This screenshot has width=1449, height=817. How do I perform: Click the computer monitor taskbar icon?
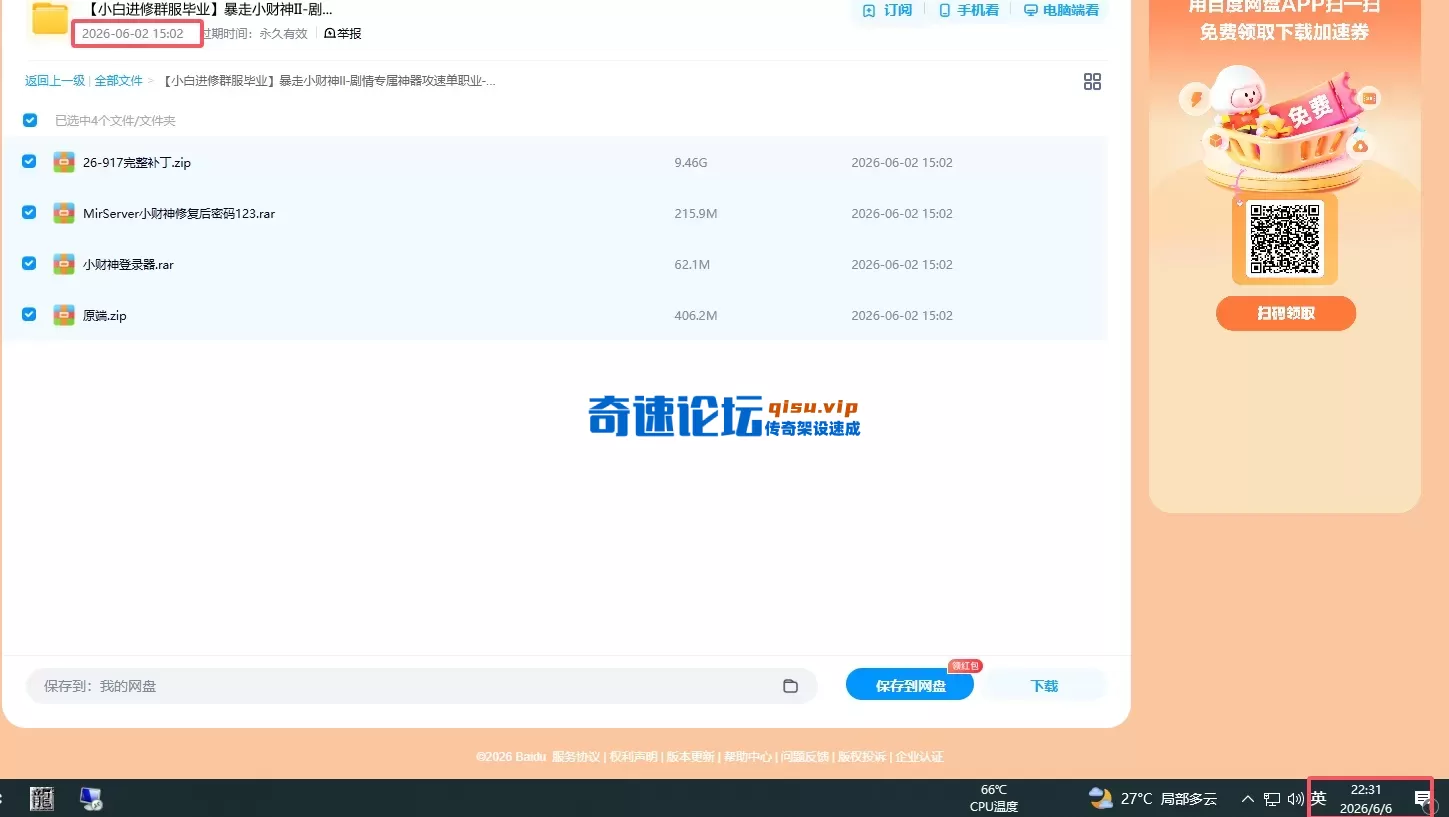click(x=91, y=798)
